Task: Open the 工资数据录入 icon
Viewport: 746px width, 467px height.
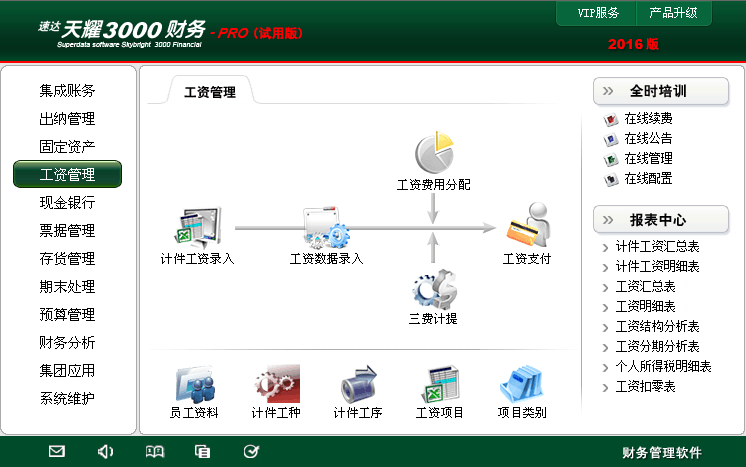Action: click(x=326, y=228)
